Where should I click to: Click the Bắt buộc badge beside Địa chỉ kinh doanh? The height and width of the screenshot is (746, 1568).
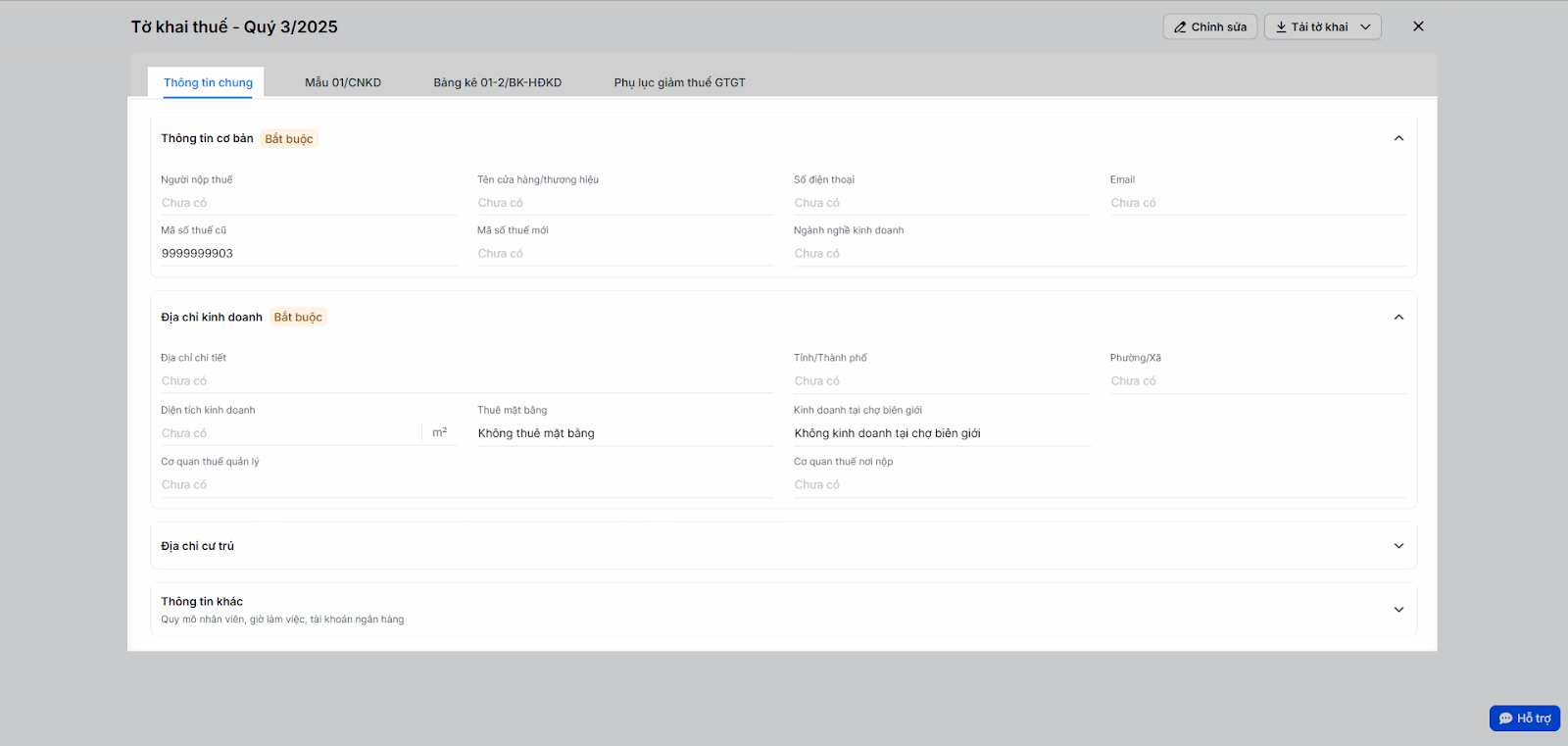(298, 318)
